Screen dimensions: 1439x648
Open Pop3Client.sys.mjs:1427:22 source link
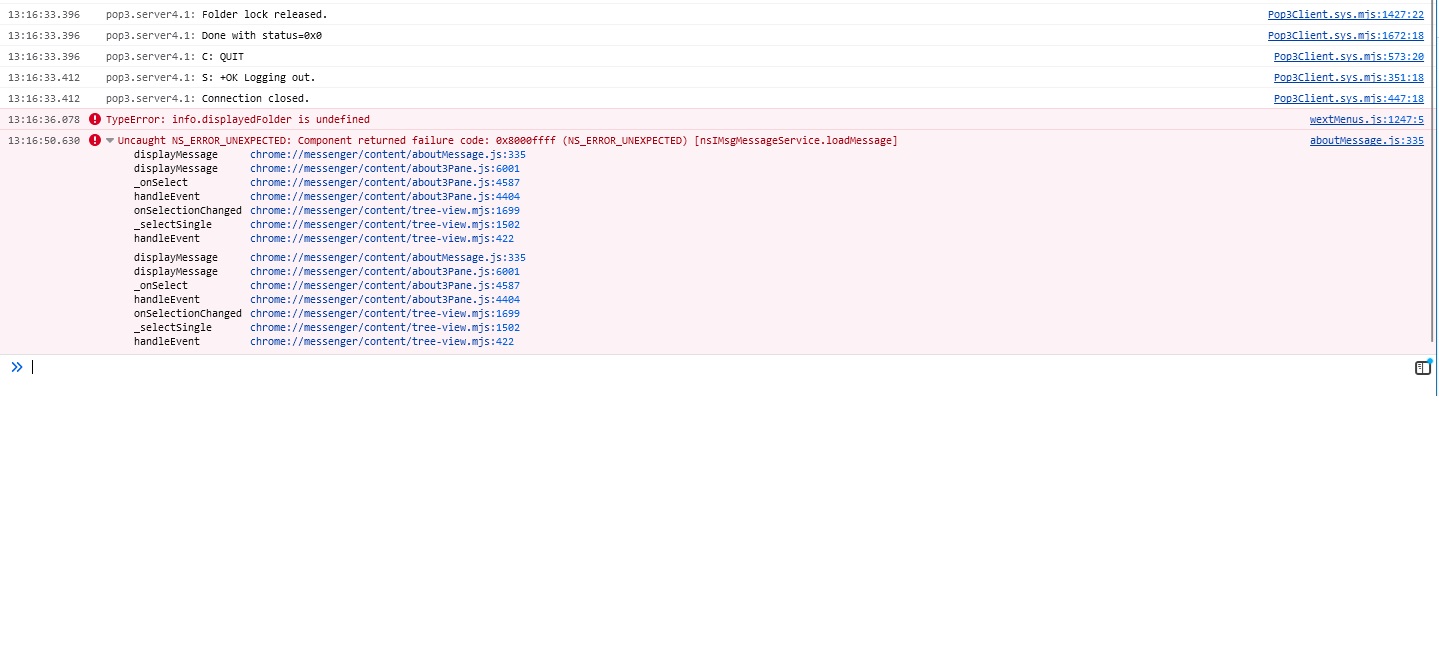(x=1345, y=14)
